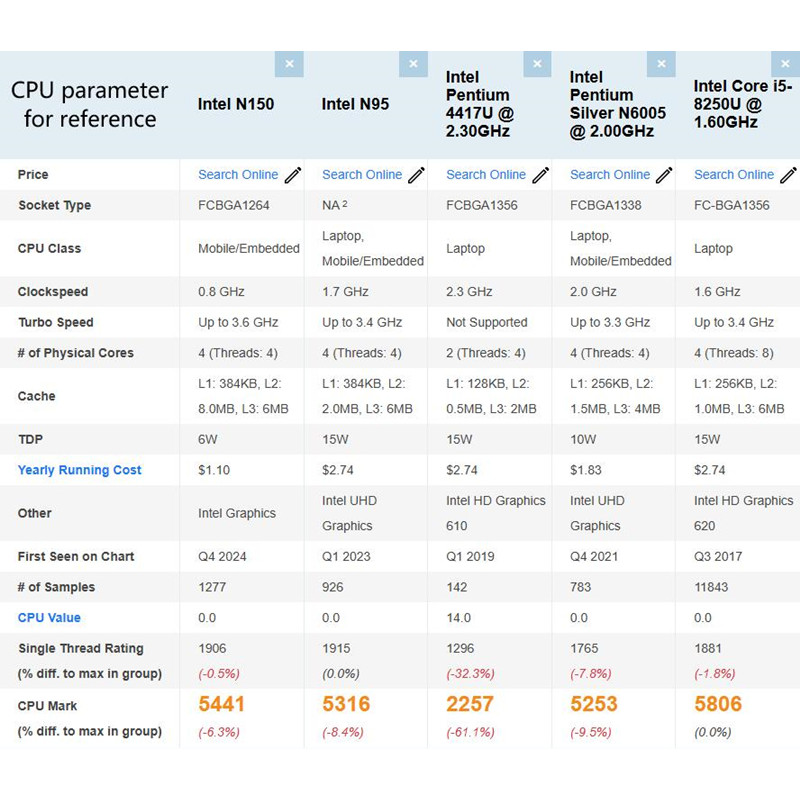Image resolution: width=800 pixels, height=800 pixels.
Task: Remove the Intel N95 column
Action: tap(413, 64)
